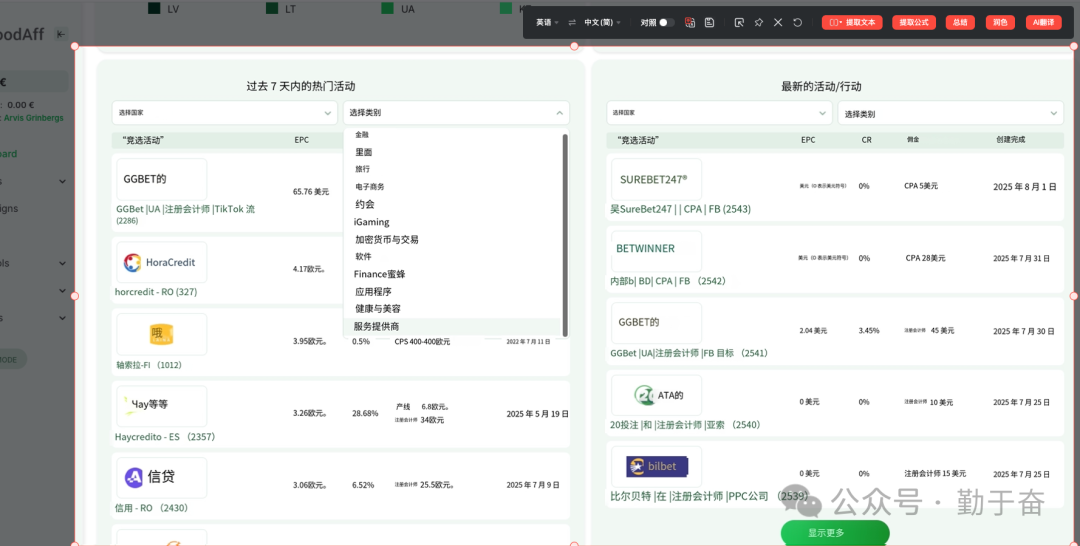1080x546 pixels.
Task: Swap the source and target languages
Action: (x=572, y=23)
